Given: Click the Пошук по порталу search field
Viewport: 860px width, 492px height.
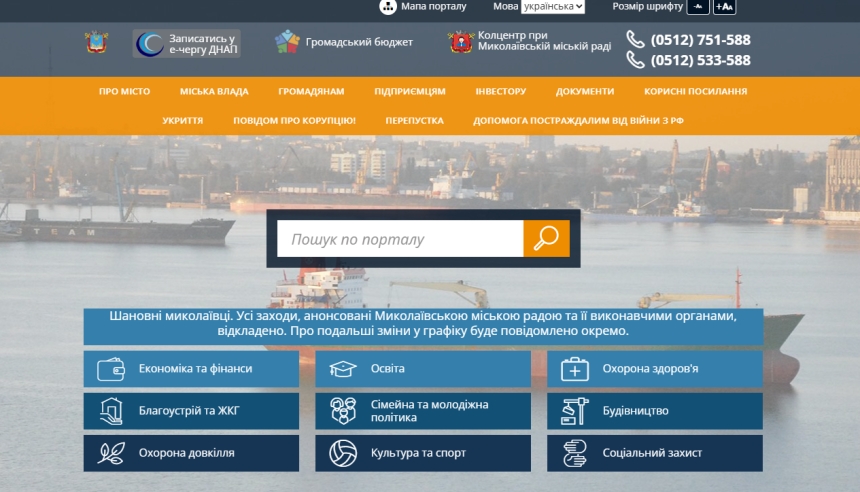Looking at the screenshot, I should coord(400,239).
